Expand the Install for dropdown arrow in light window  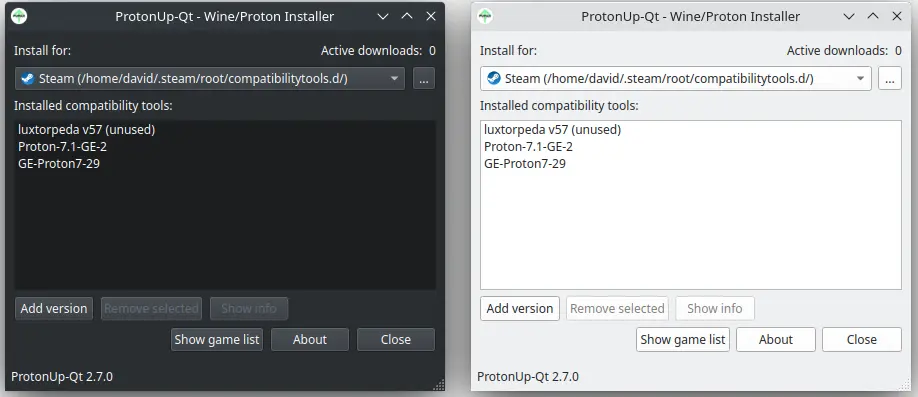(861, 78)
